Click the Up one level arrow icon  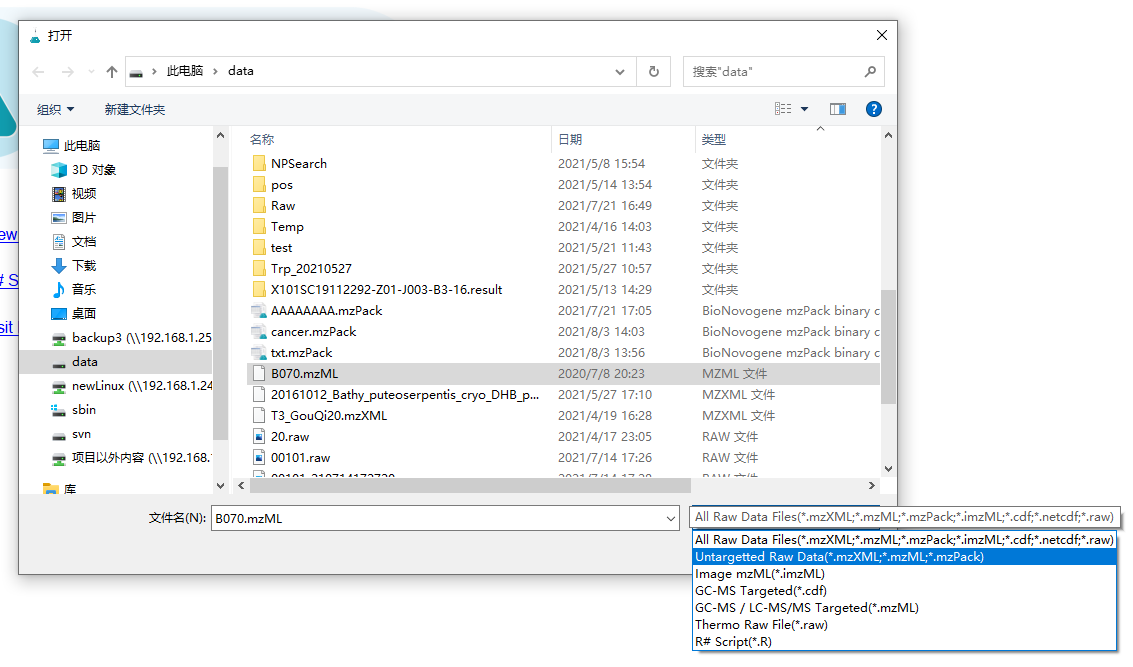coord(112,72)
